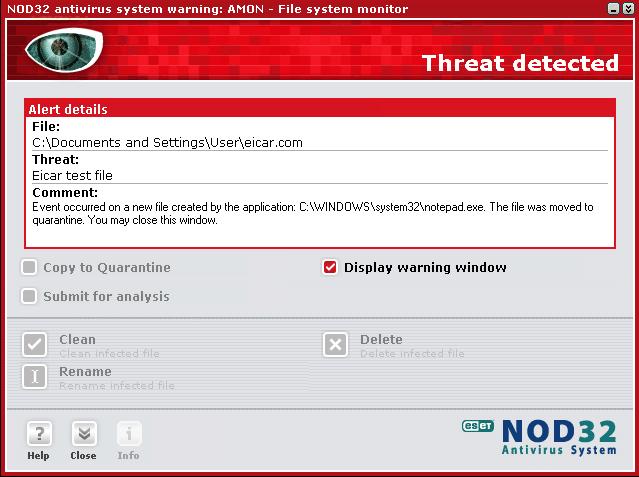Click the File: label
The width and height of the screenshot is (639, 477).
click(x=46, y=127)
